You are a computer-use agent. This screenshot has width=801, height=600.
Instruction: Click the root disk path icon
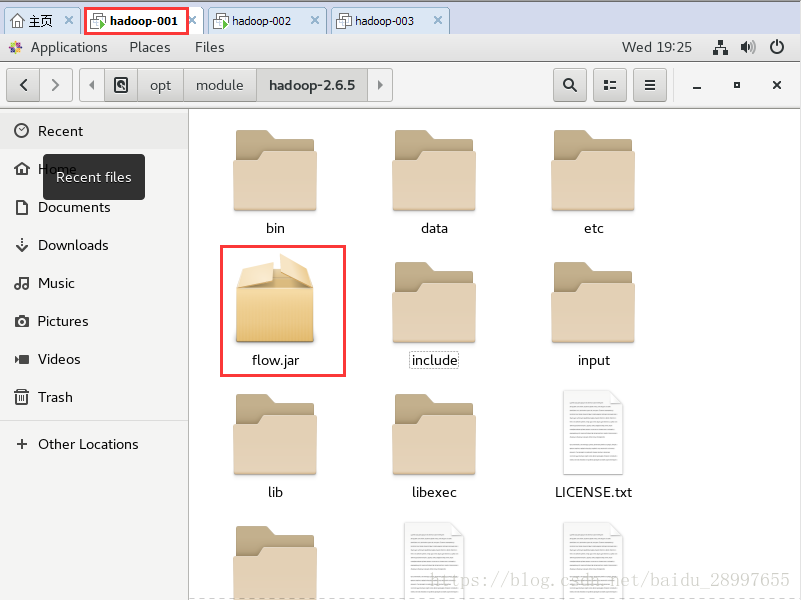pos(121,85)
